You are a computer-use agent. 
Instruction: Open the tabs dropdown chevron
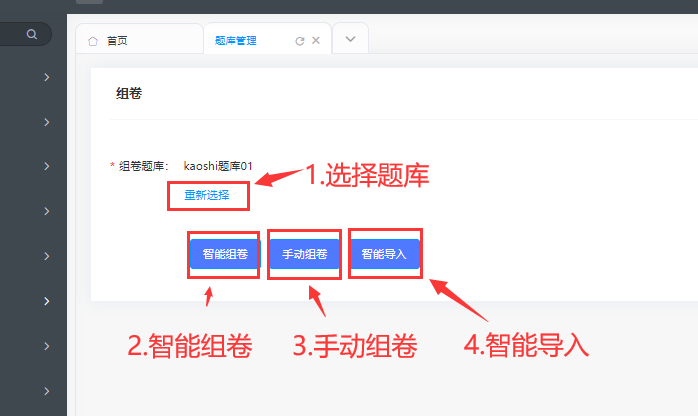pos(350,39)
